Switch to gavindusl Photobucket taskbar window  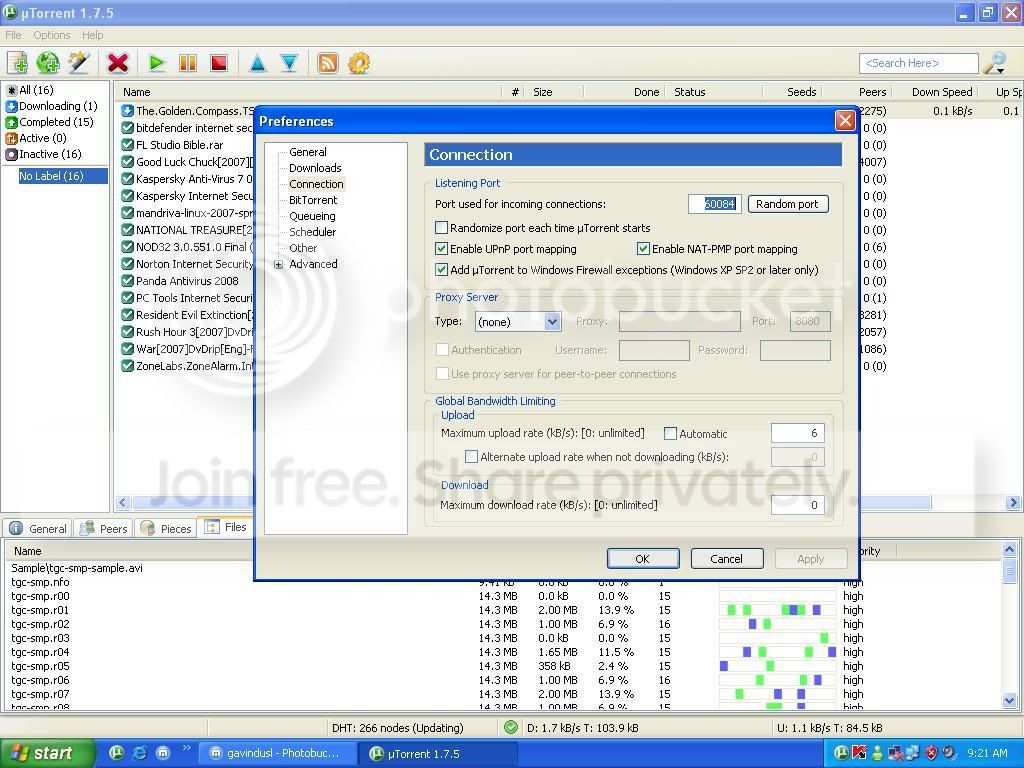[x=276, y=754]
